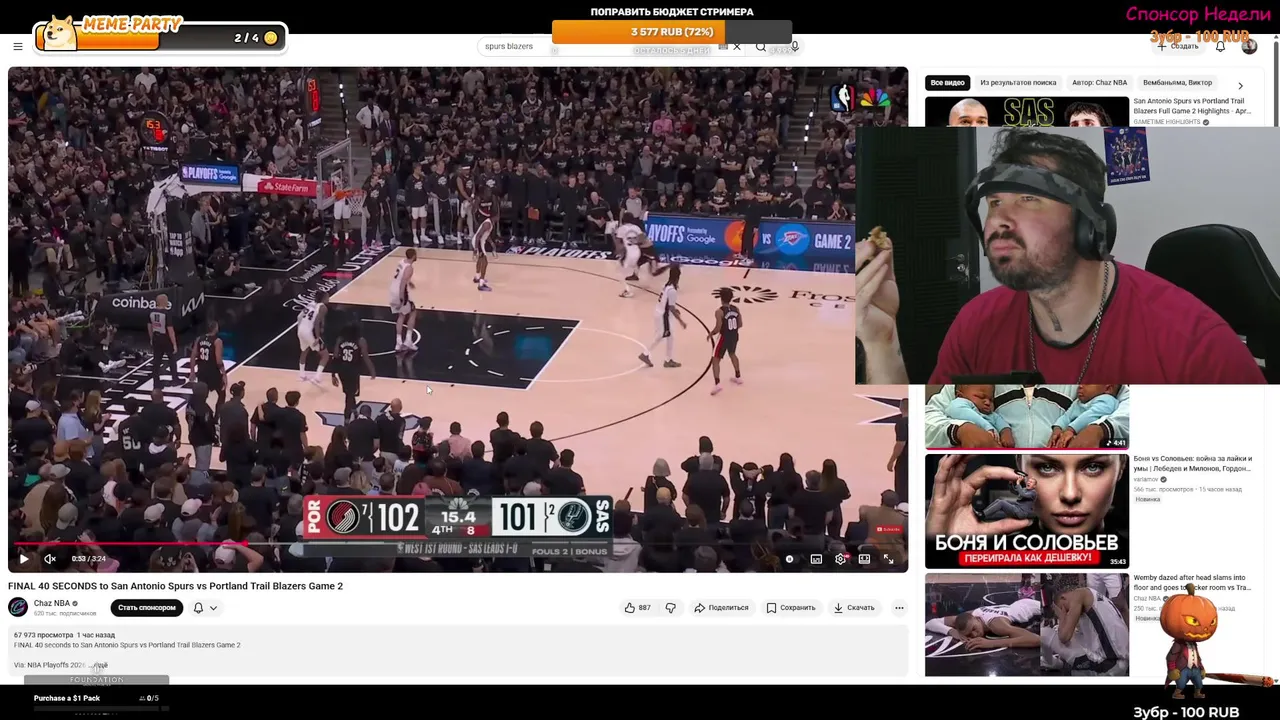Like the video with the thumbs up

(x=637, y=607)
